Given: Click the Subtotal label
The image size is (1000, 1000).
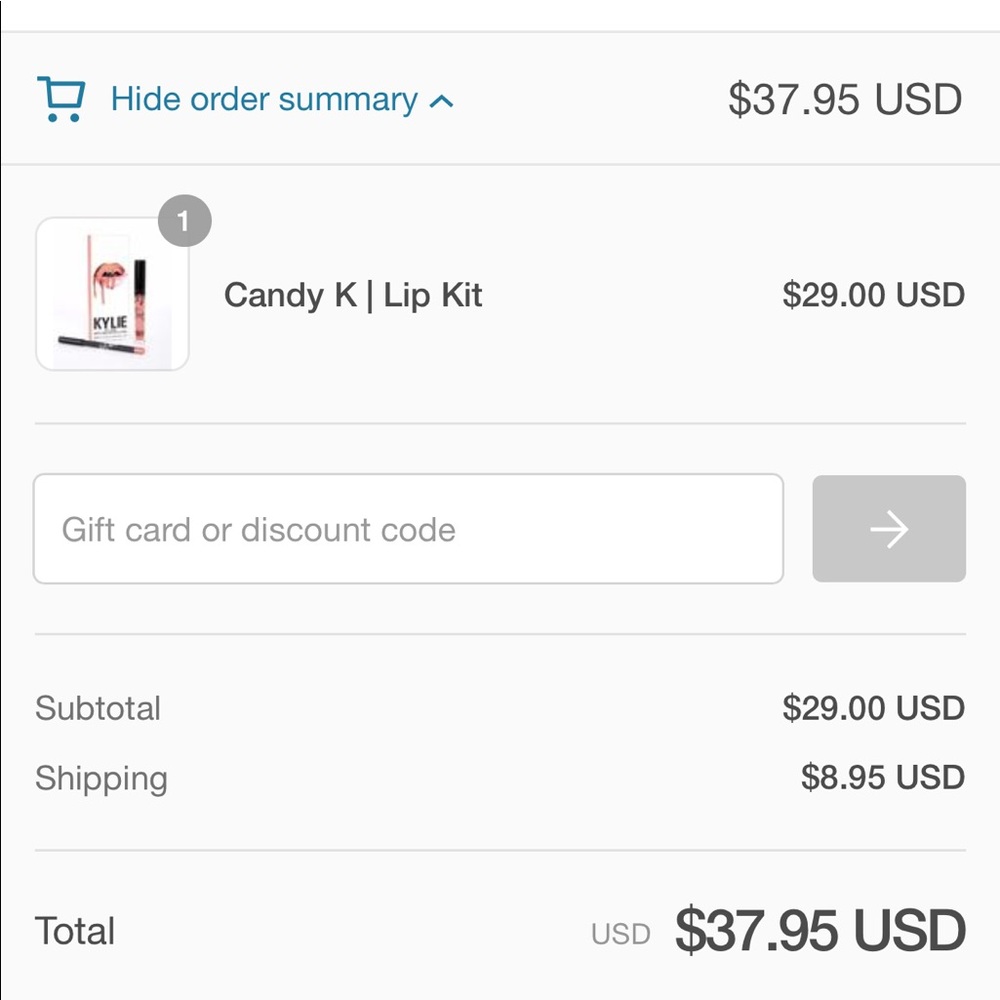Looking at the screenshot, I should (x=98, y=708).
